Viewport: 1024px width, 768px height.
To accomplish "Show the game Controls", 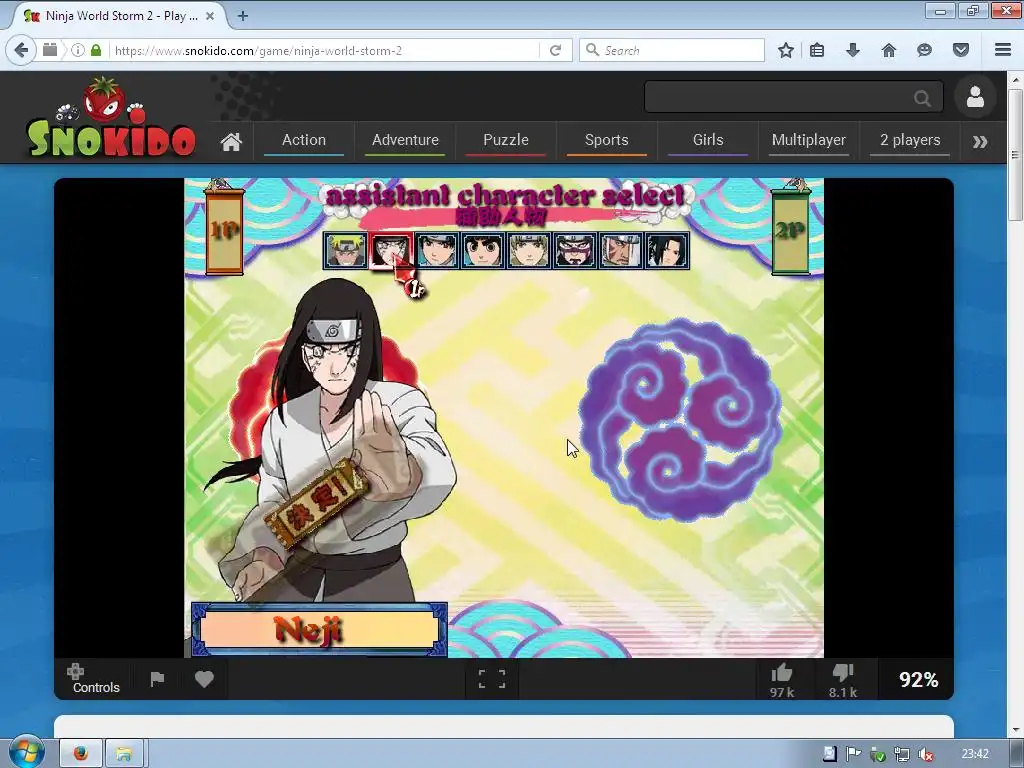I will coord(96,679).
